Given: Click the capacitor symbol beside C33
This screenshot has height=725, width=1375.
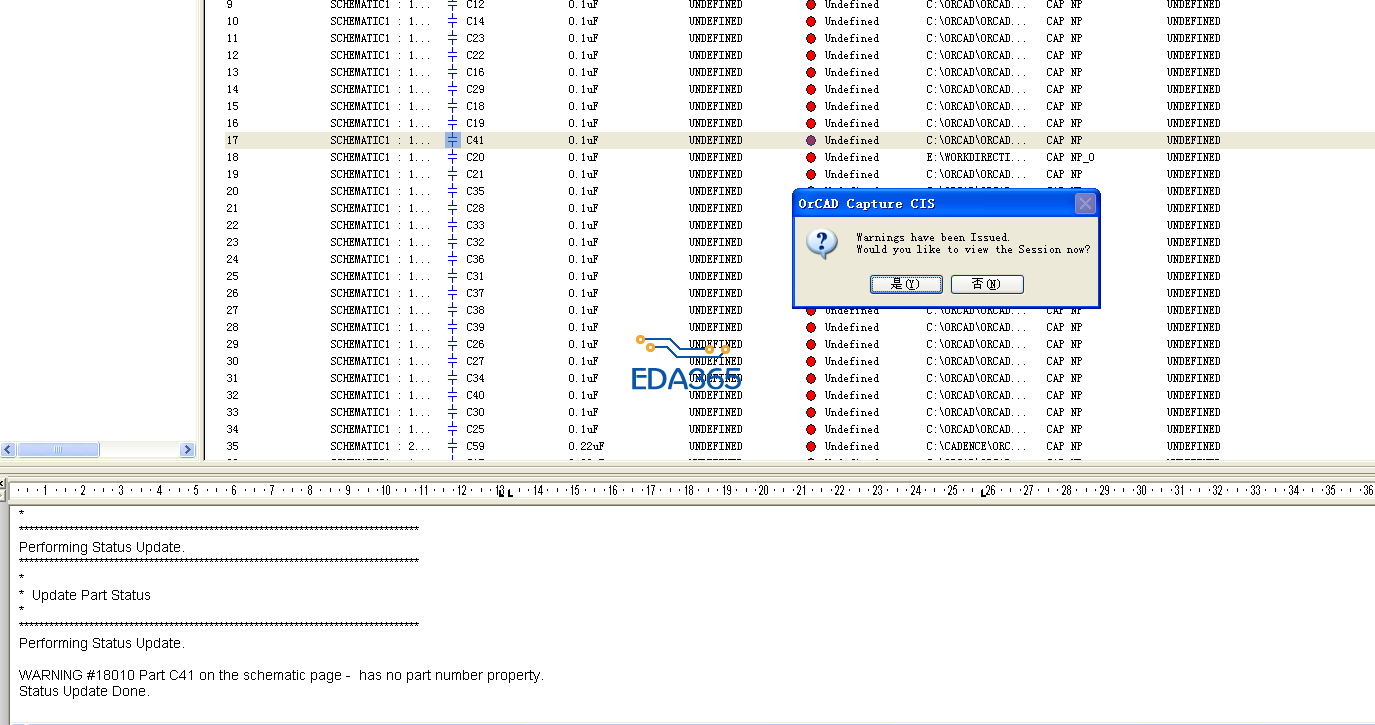Looking at the screenshot, I should pos(452,225).
